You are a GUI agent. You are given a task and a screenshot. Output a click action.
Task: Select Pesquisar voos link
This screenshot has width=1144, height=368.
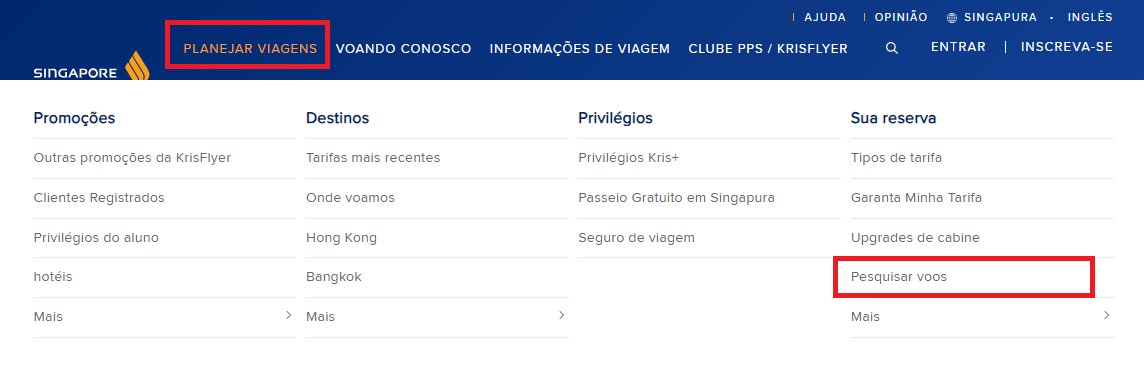[898, 277]
